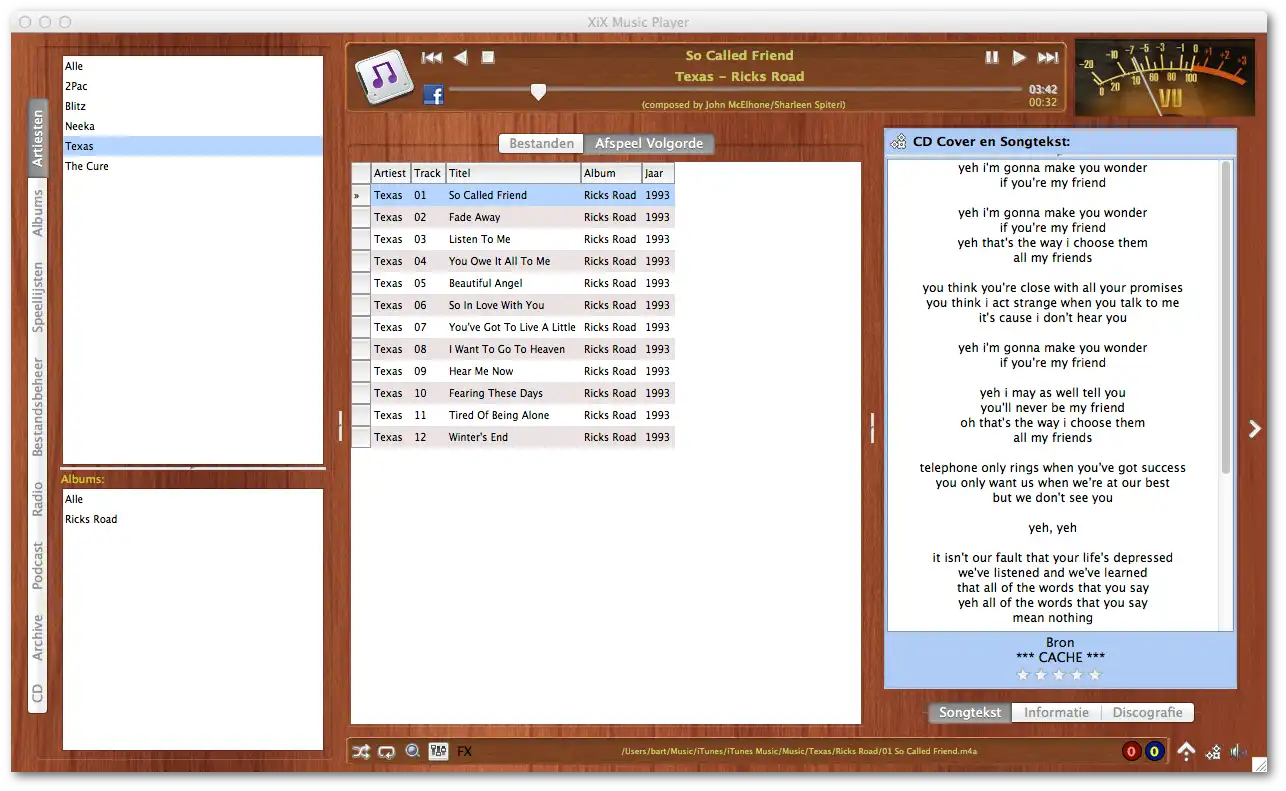Click the XiX music note logo icon
This screenshot has height=791, width=1286.
tap(384, 76)
